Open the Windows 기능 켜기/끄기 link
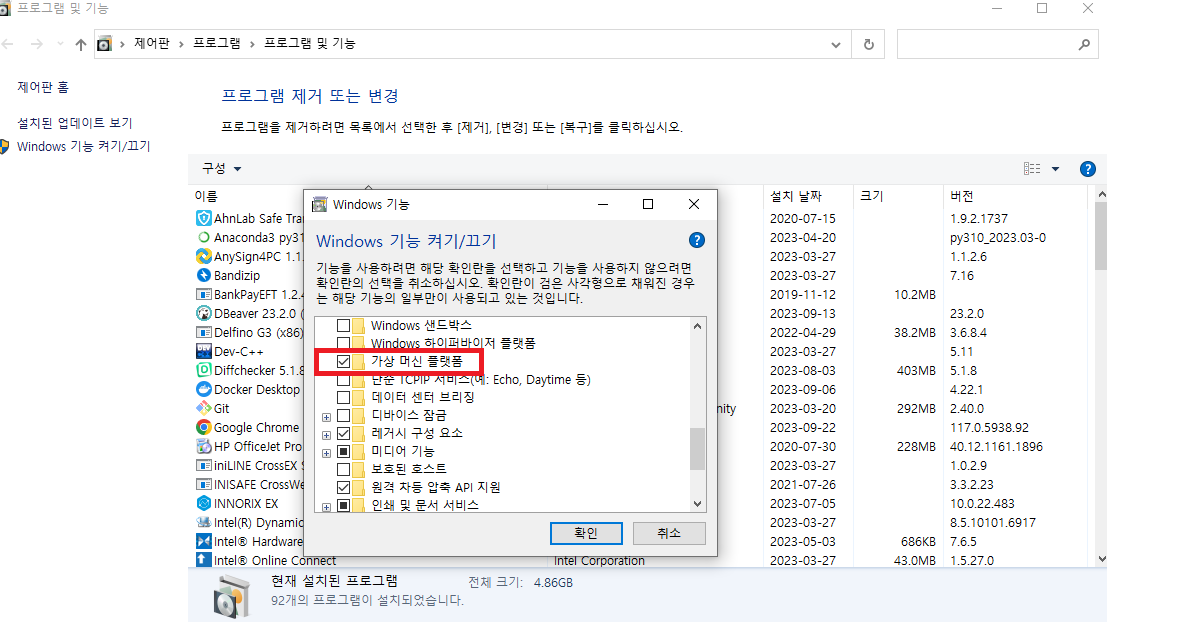1197x622 pixels. tap(83, 147)
